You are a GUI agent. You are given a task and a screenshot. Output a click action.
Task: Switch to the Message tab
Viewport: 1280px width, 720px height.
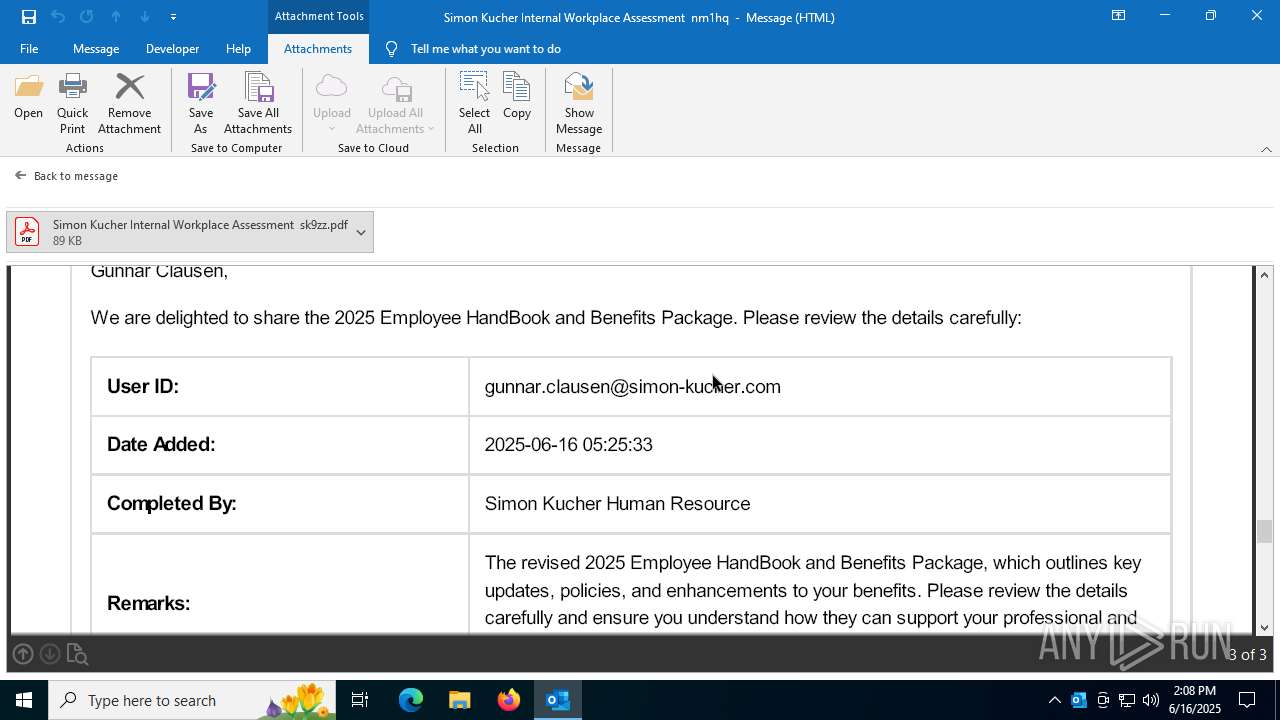click(96, 49)
